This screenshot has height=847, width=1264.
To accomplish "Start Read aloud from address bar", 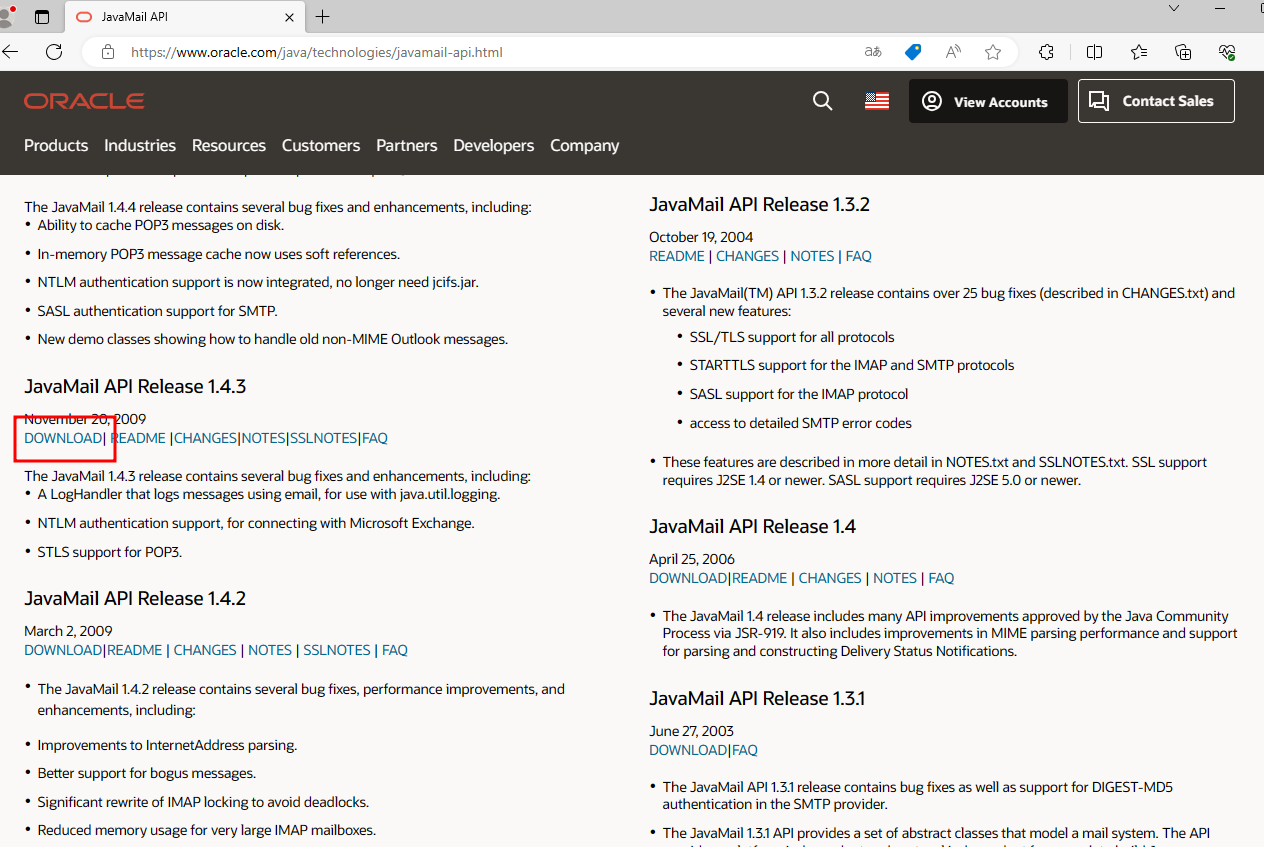I will [x=953, y=52].
